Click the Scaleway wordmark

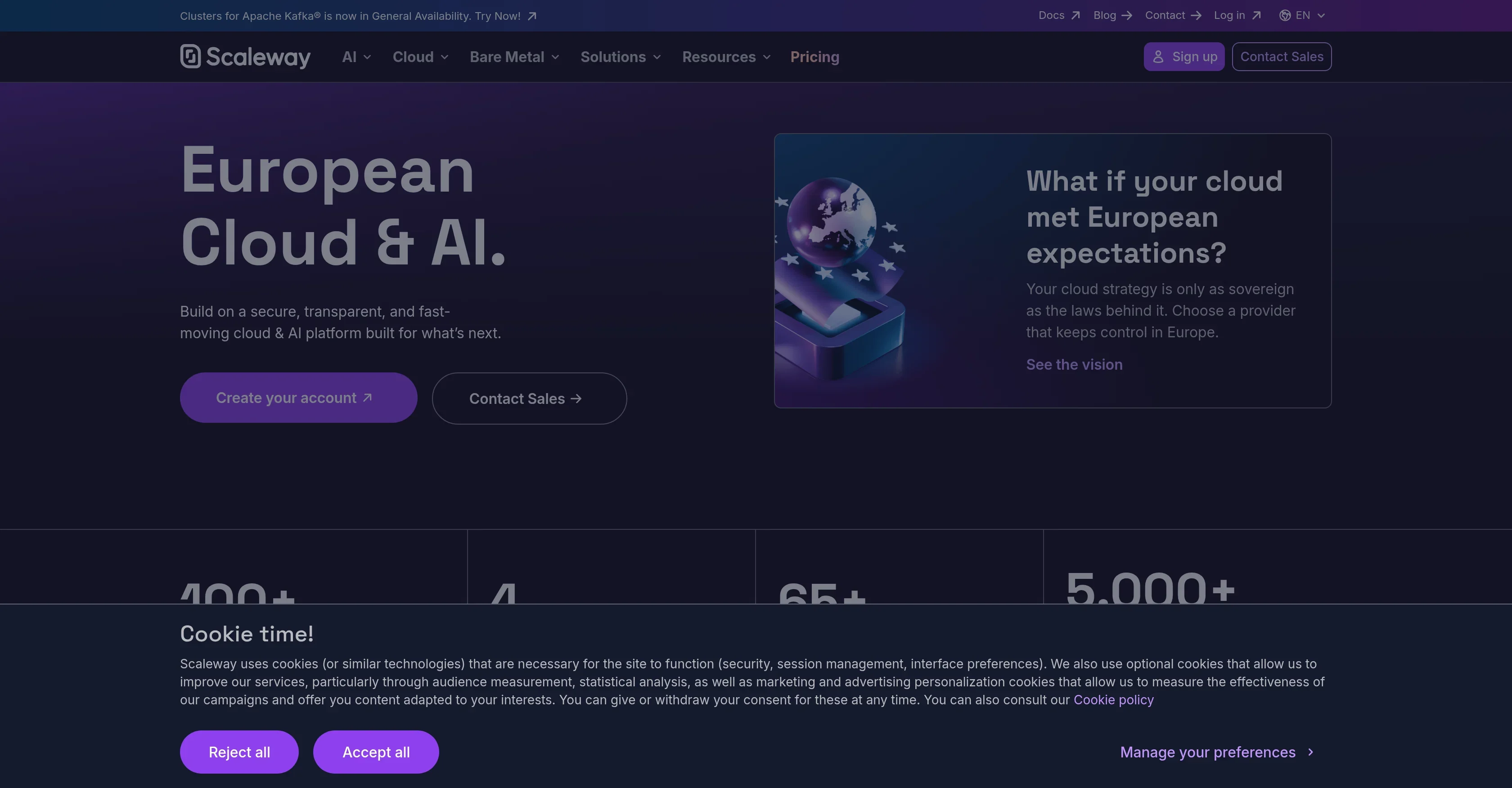[258, 57]
